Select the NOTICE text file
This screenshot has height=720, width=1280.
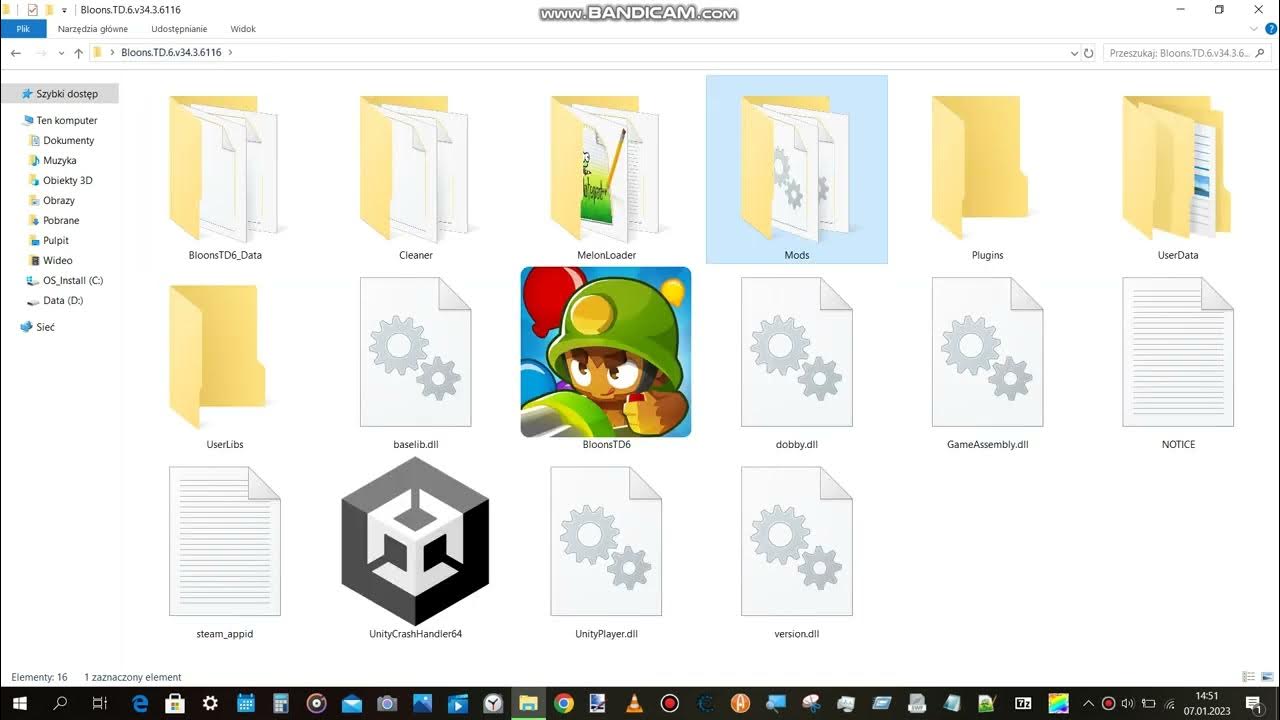click(1178, 362)
